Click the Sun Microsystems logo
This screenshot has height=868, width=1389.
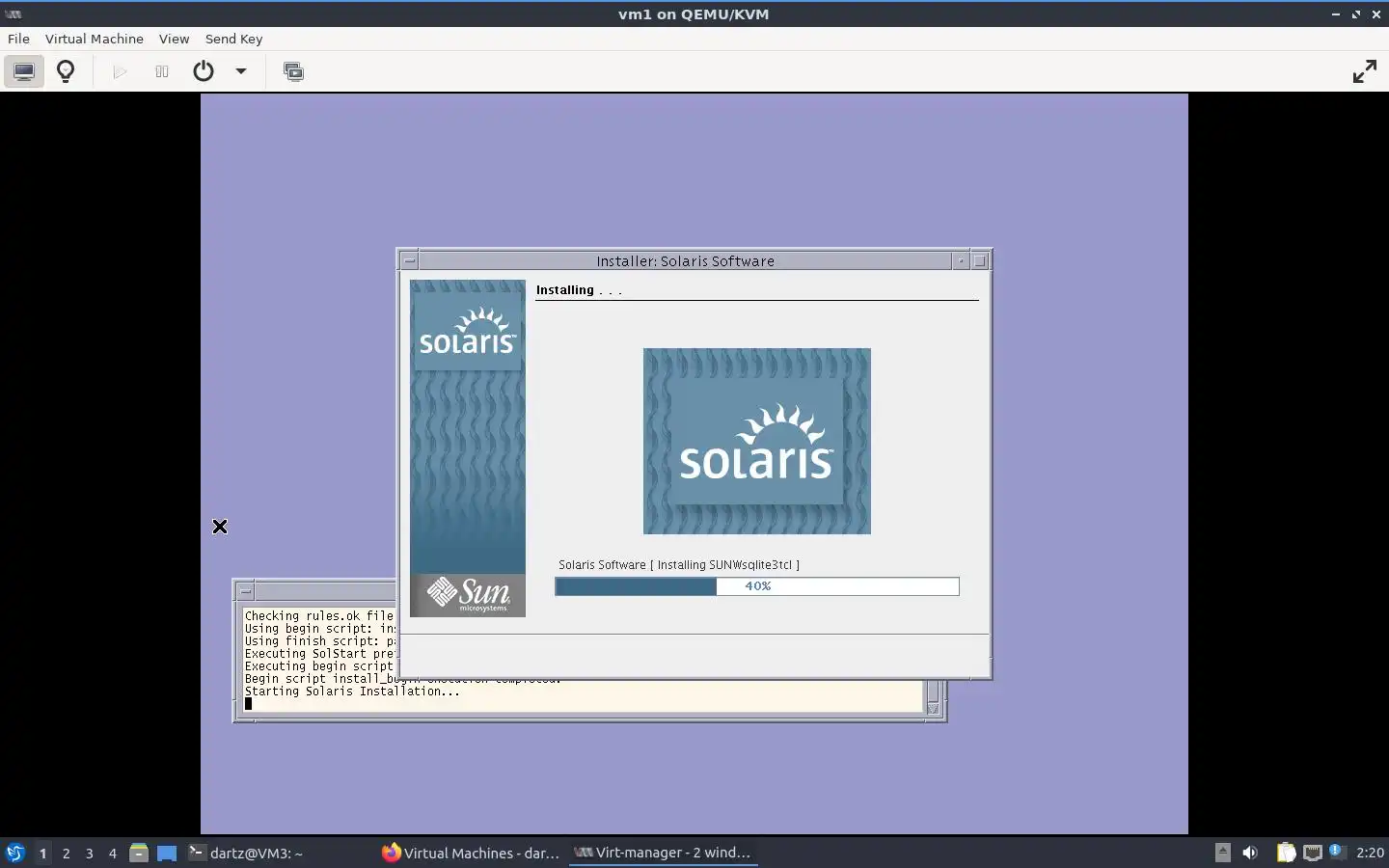(x=468, y=595)
